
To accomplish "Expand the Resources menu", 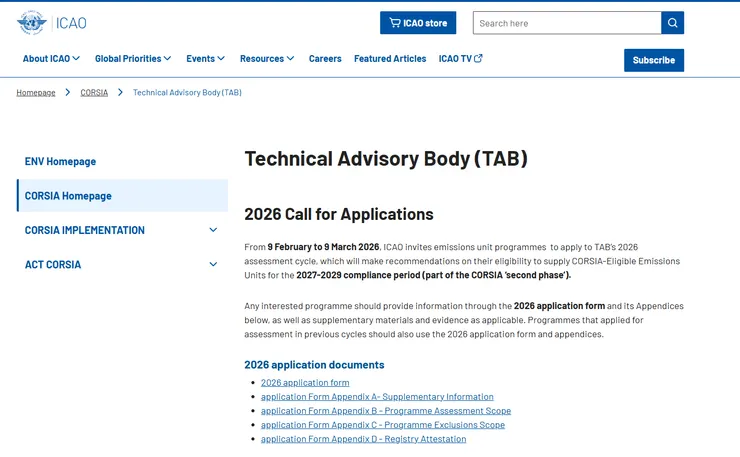I will pyautogui.click(x=267, y=59).
